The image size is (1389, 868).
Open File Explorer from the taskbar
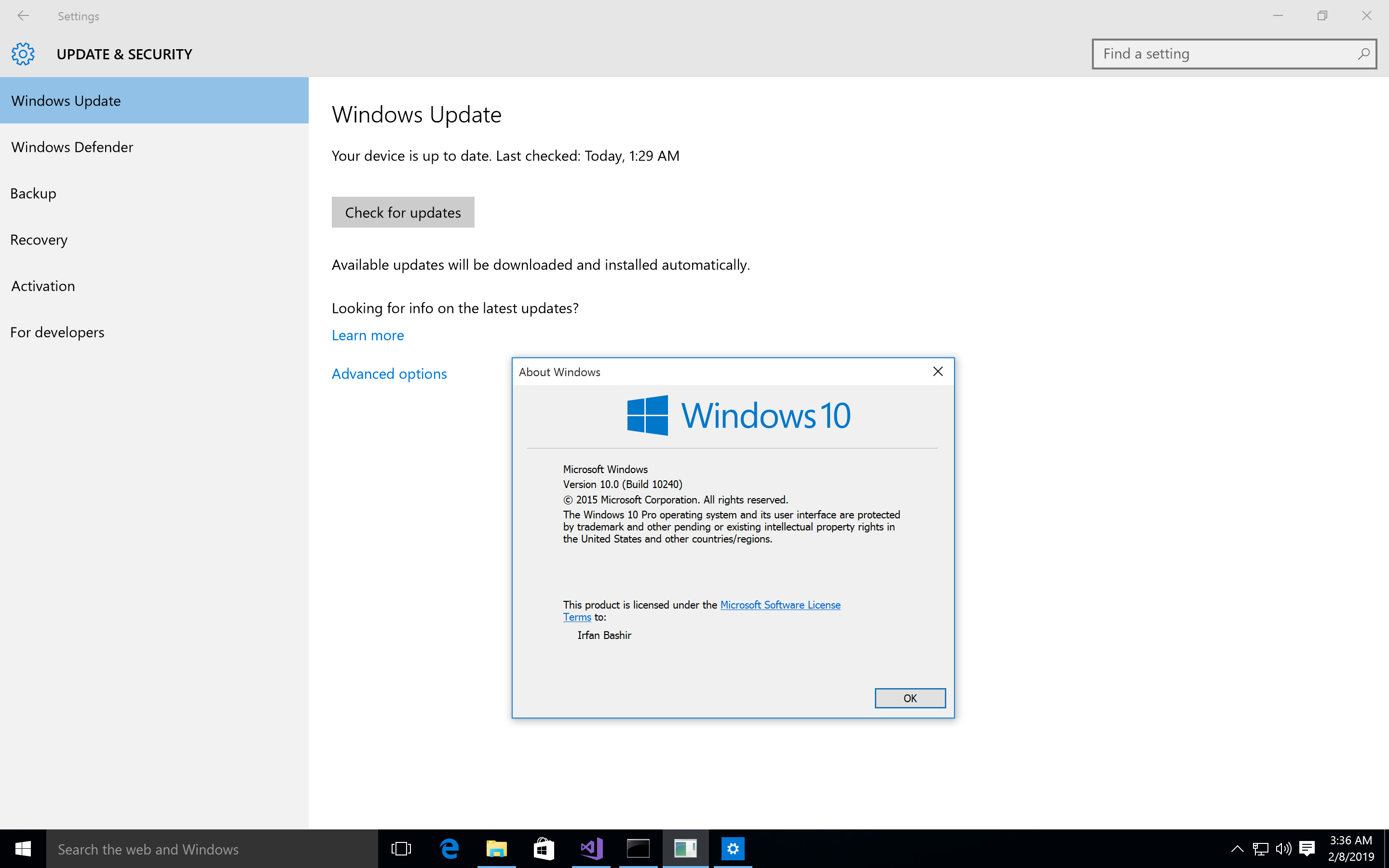pos(496,849)
